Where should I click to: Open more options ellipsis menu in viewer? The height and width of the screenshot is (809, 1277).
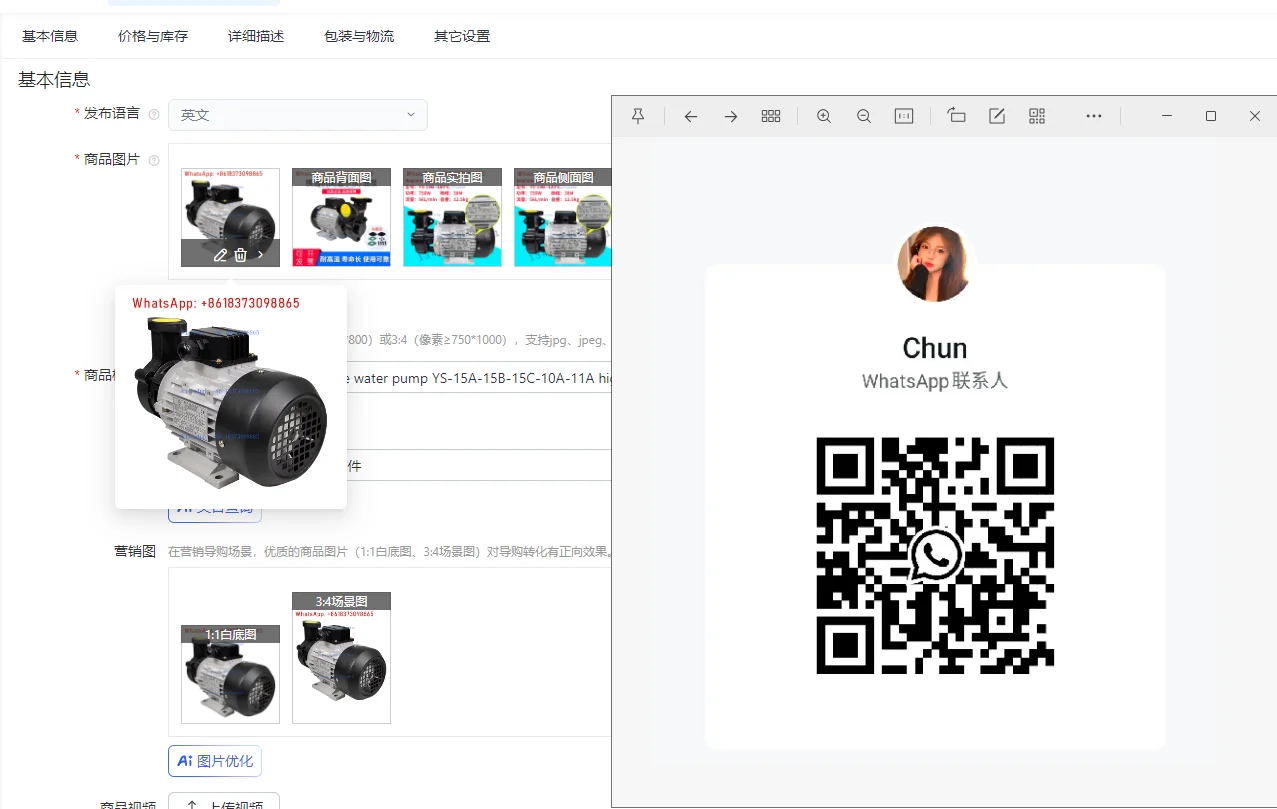[x=1094, y=116]
